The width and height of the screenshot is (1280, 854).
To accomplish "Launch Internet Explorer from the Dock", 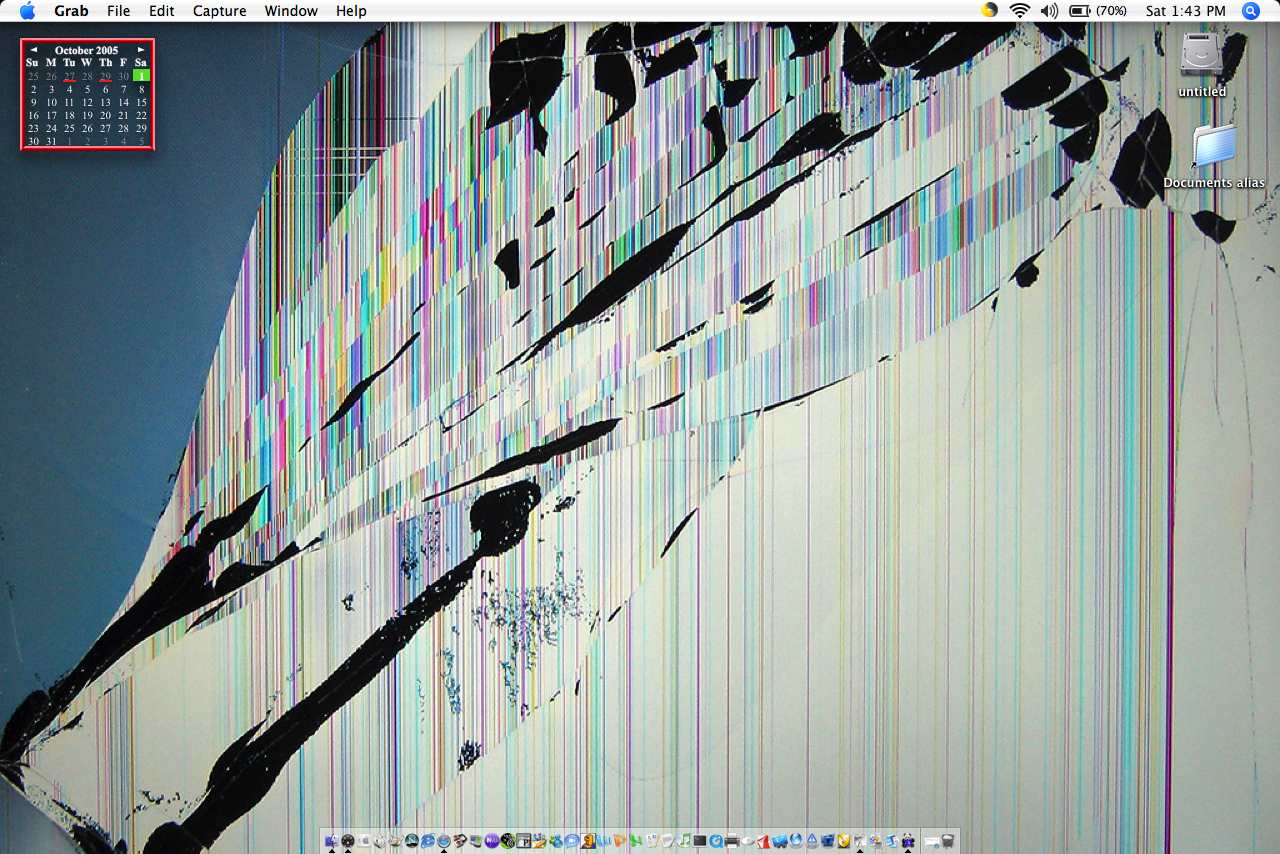I will pyautogui.click(x=428, y=840).
